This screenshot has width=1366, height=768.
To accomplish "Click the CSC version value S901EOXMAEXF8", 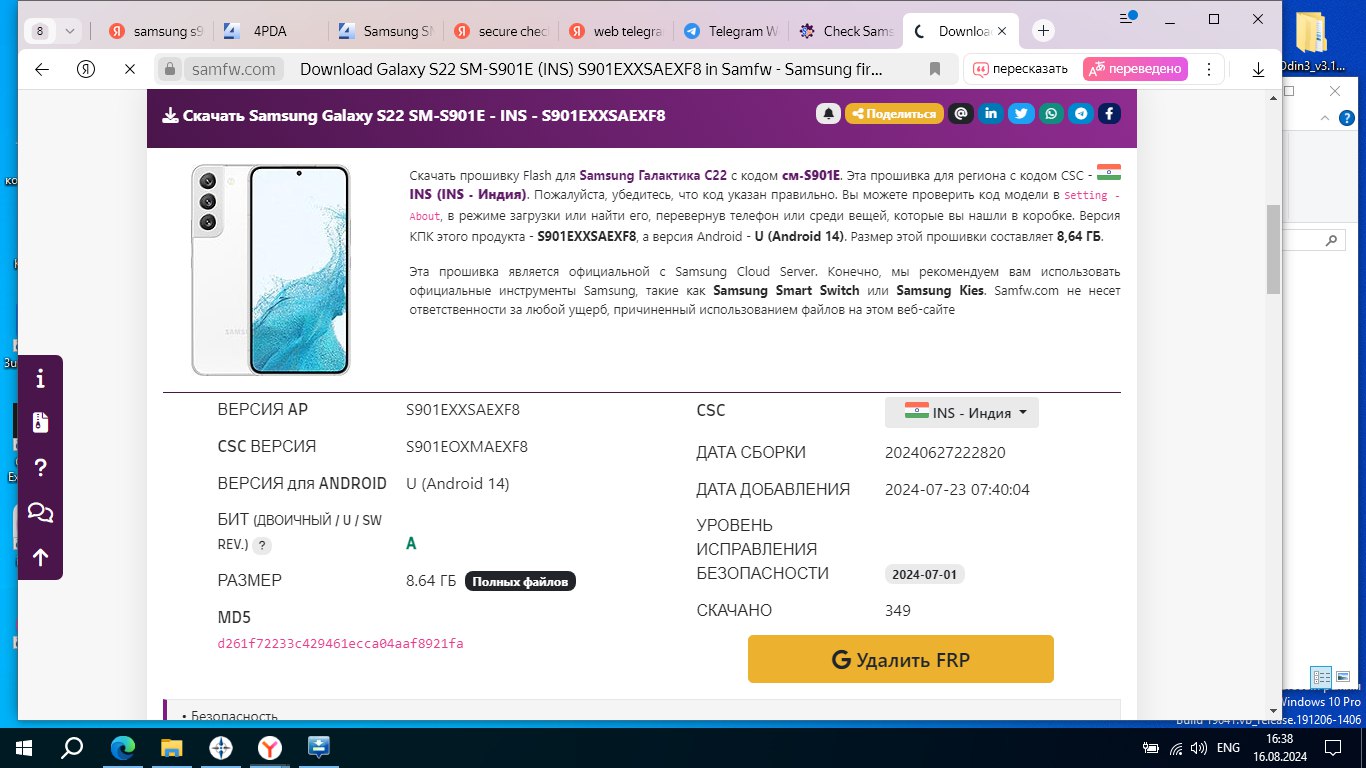I will click(x=467, y=447).
